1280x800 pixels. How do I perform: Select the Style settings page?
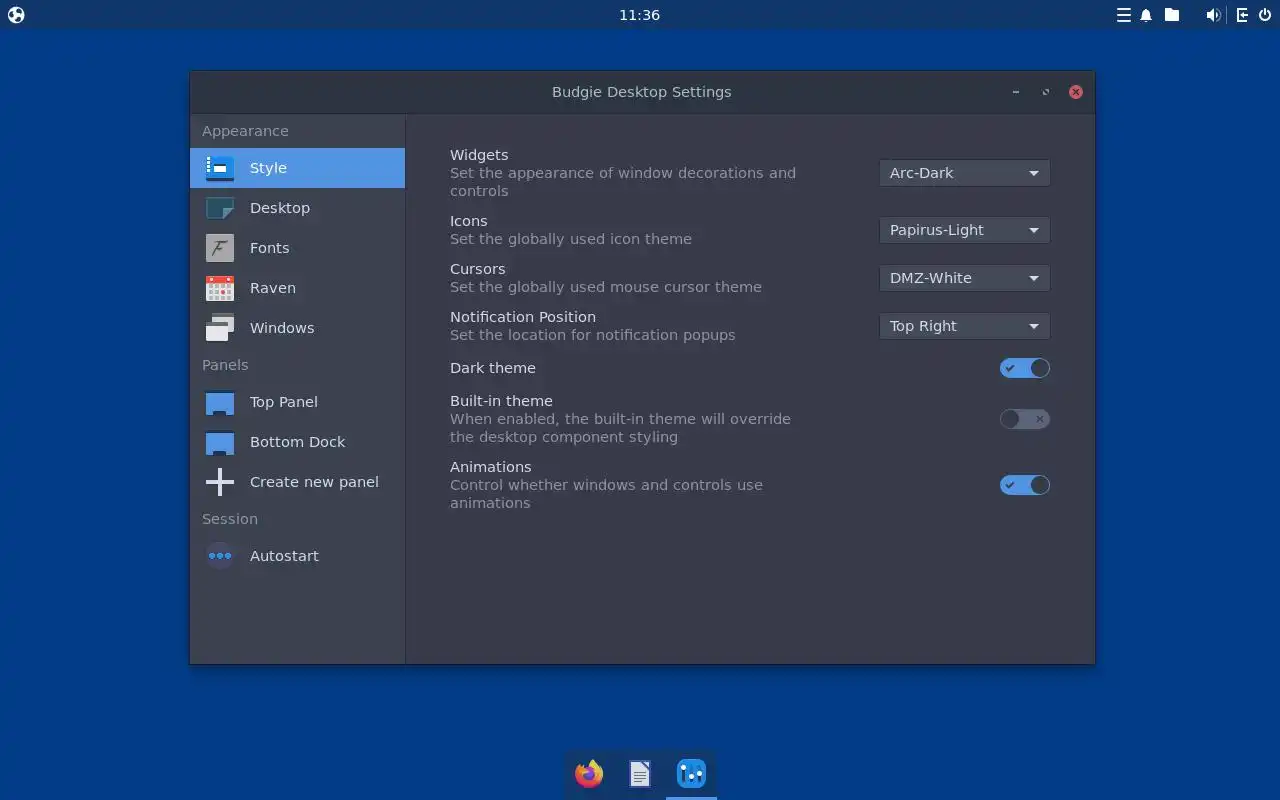[x=297, y=168]
